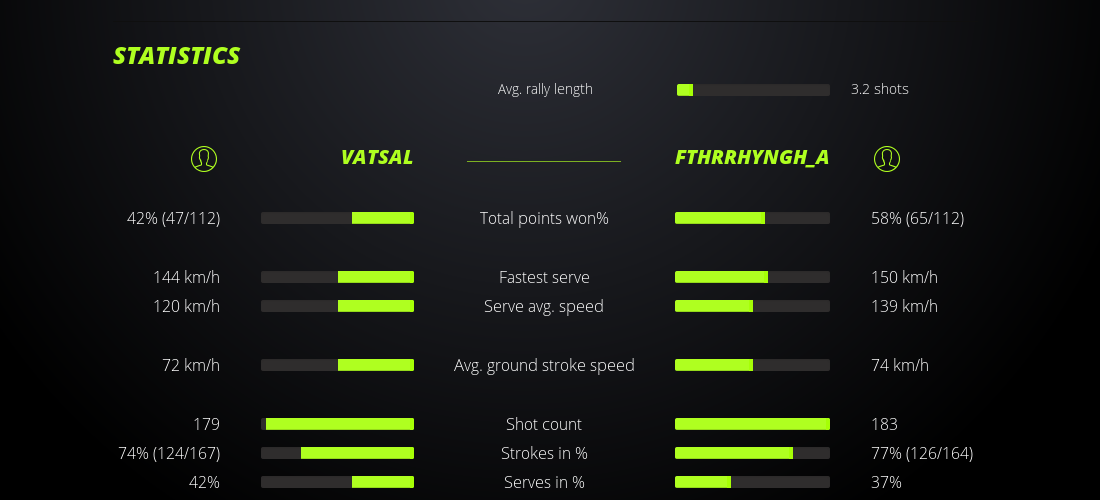This screenshot has width=1100, height=500.
Task: Click the Fastest serve label
Action: point(544,277)
